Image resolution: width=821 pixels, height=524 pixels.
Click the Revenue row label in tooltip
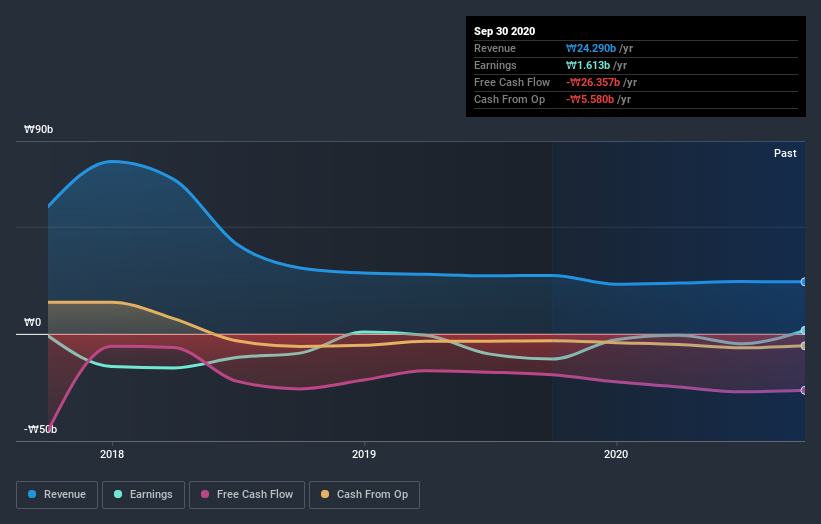495,48
